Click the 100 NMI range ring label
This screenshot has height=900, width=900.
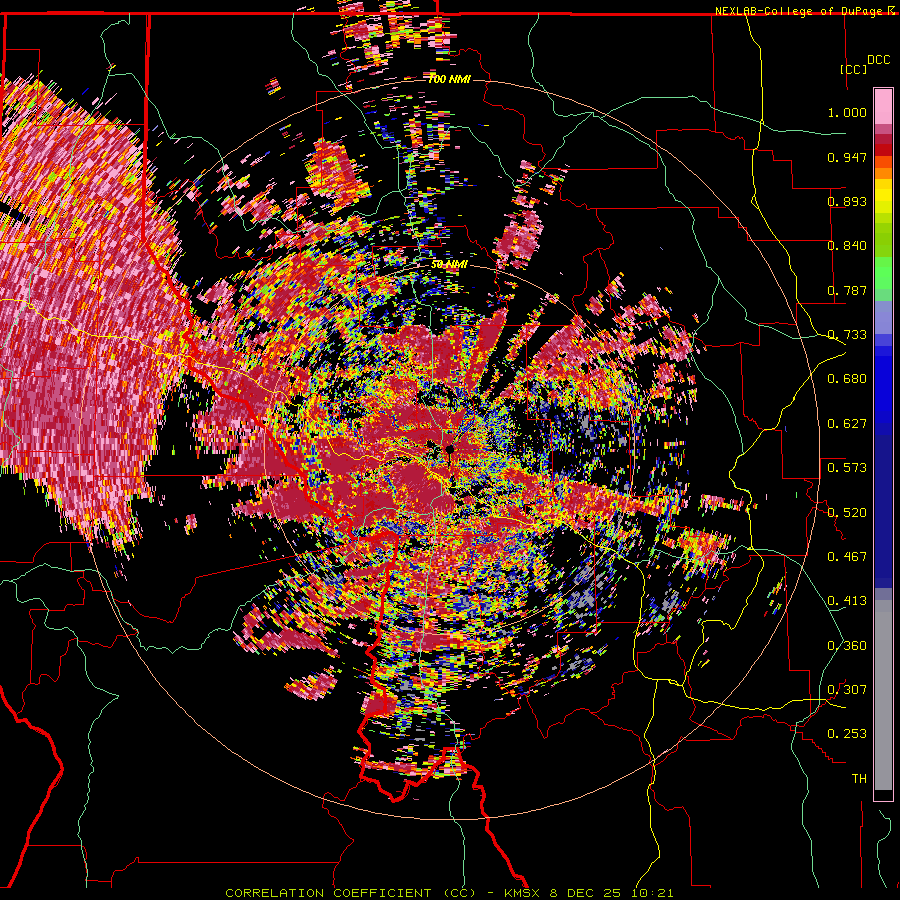pyautogui.click(x=449, y=79)
